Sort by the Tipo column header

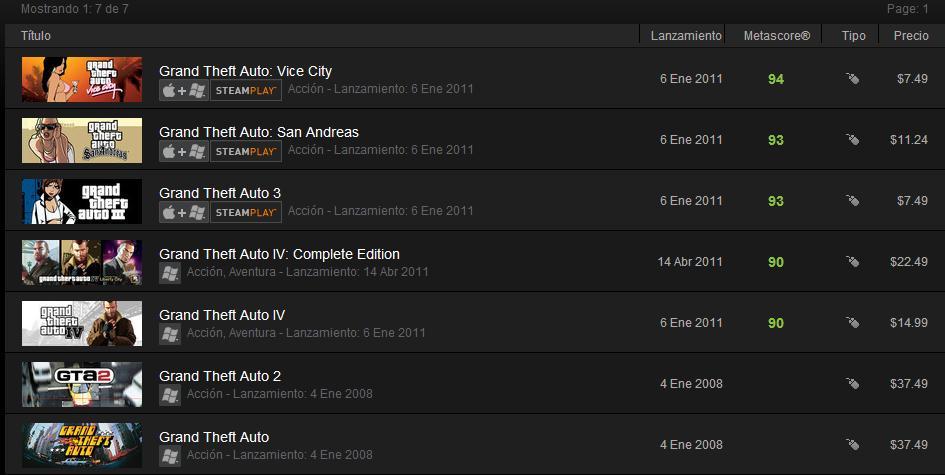(853, 36)
